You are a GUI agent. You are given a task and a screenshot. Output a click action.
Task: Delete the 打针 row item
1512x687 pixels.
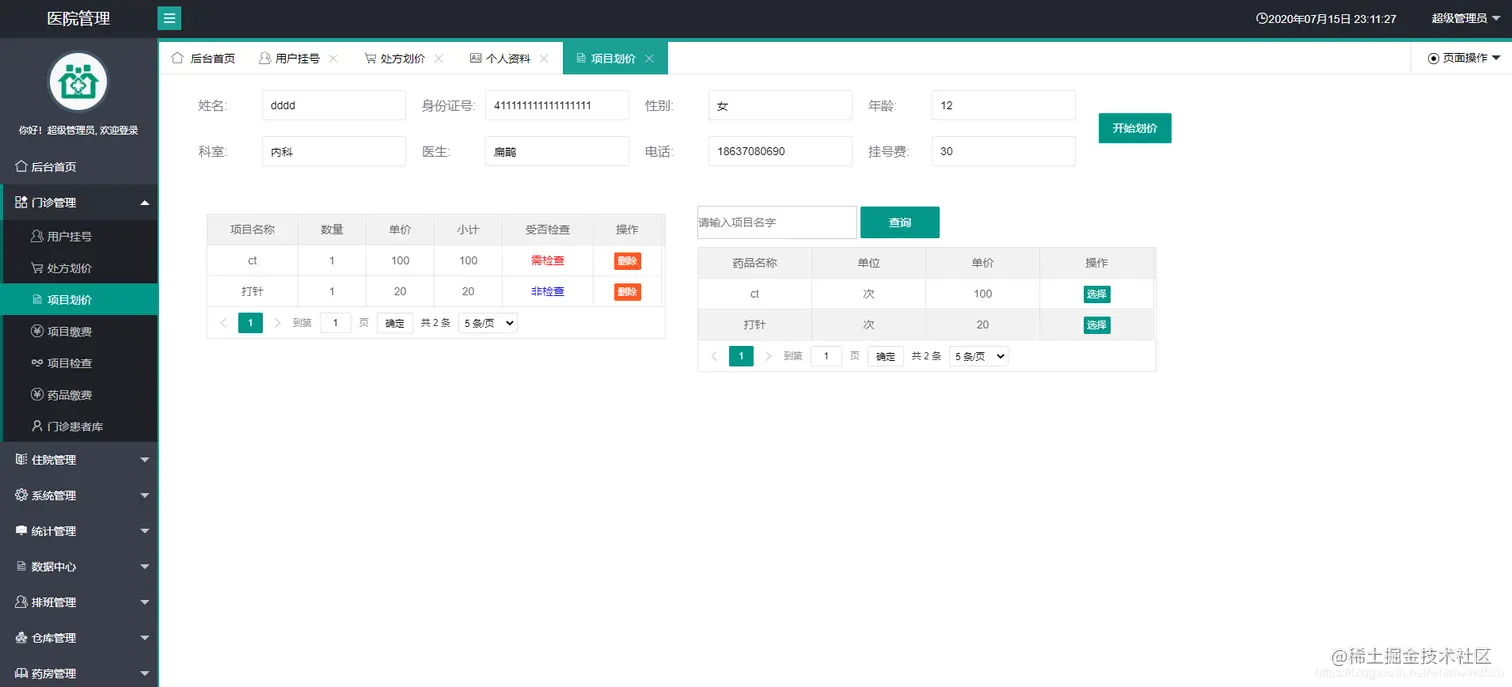click(x=627, y=292)
